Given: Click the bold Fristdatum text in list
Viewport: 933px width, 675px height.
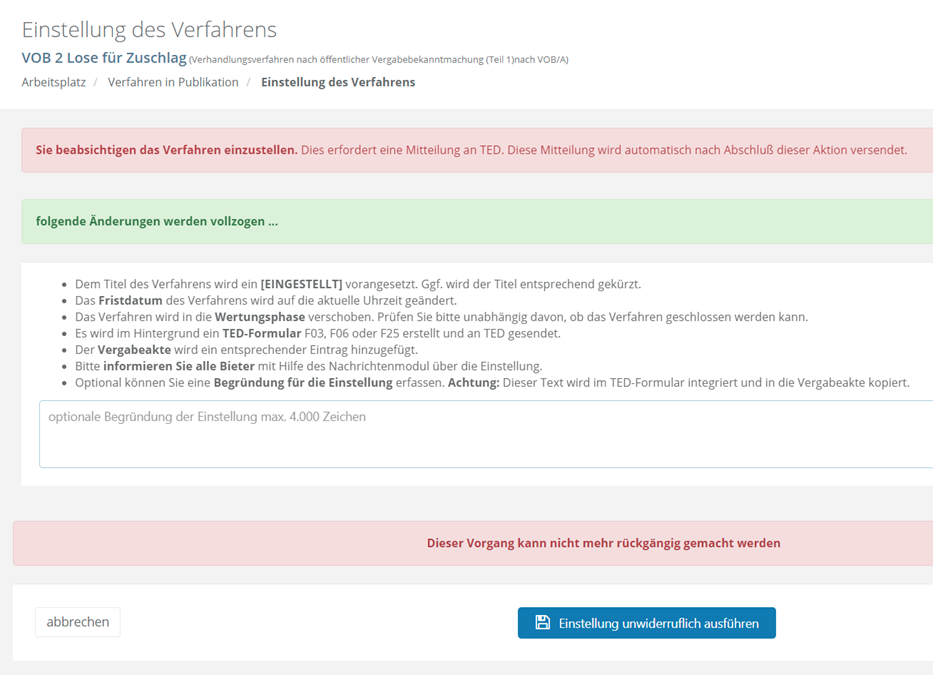Looking at the screenshot, I should click(x=130, y=301).
